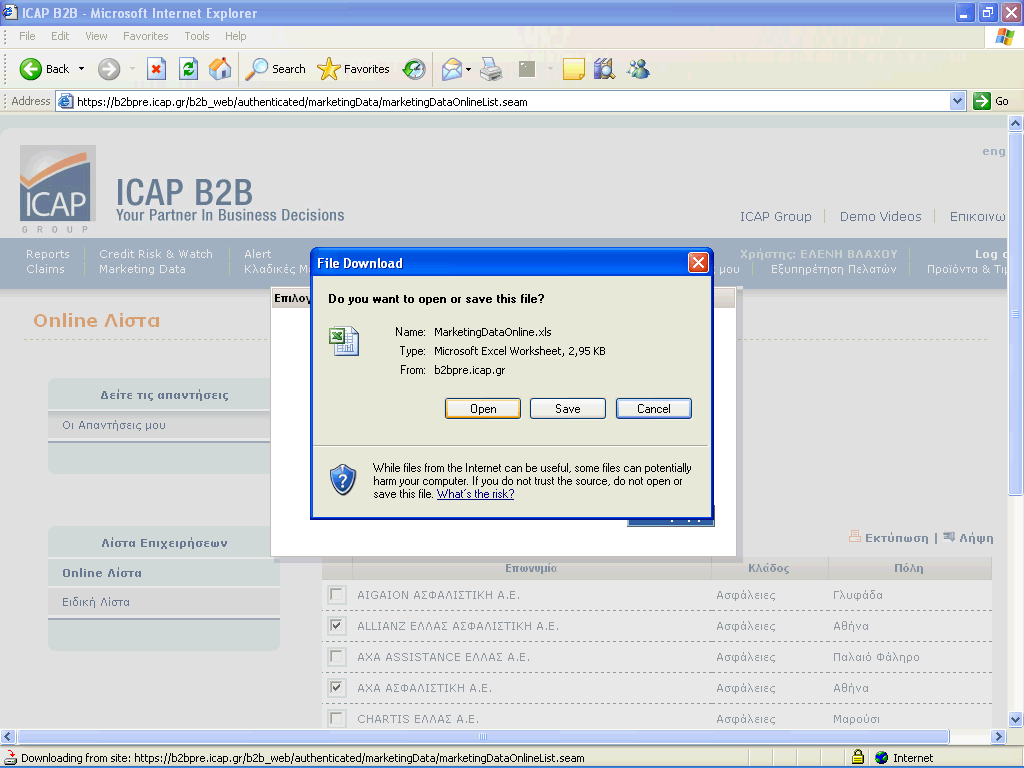Click the Back arrow icon in toolbar

(31, 69)
